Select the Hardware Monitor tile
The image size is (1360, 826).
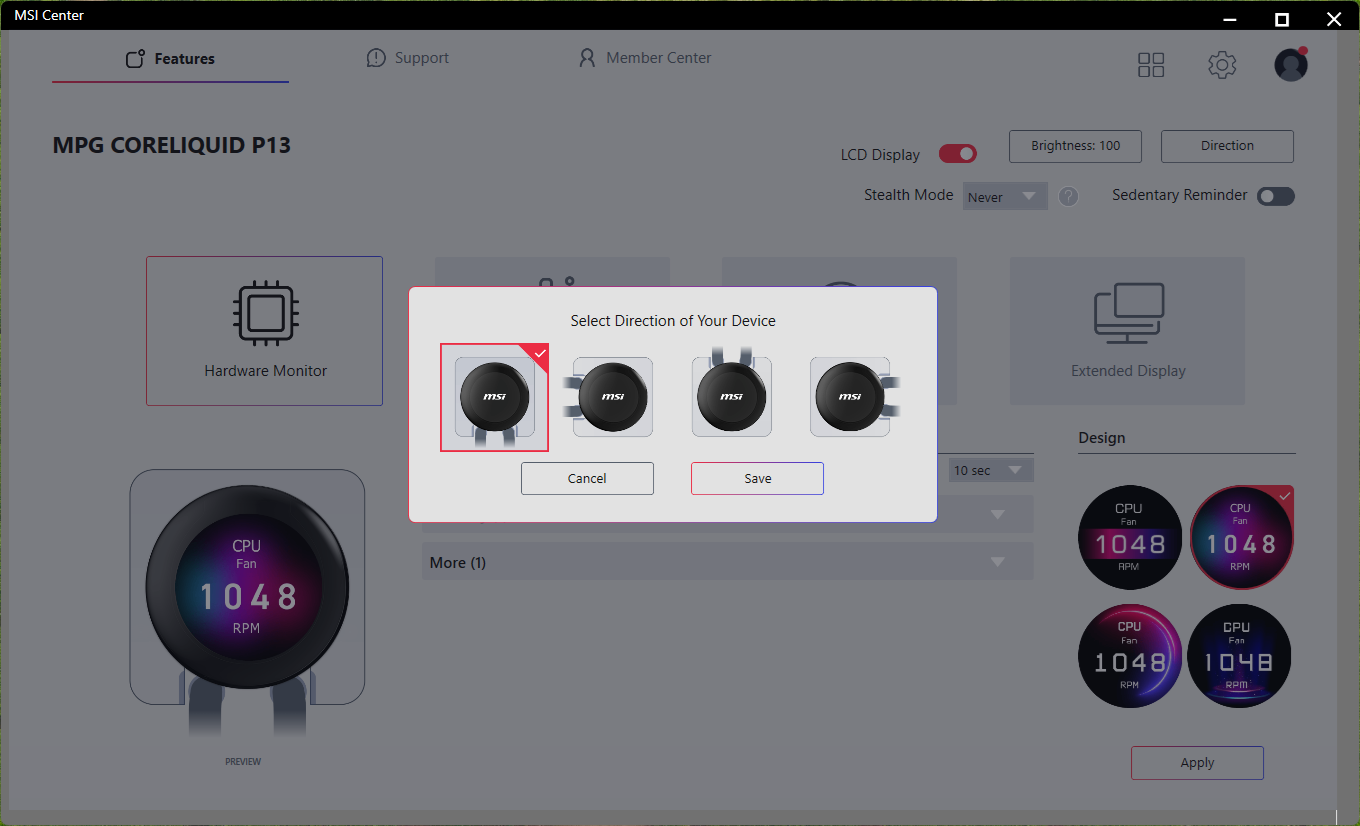[x=265, y=331]
